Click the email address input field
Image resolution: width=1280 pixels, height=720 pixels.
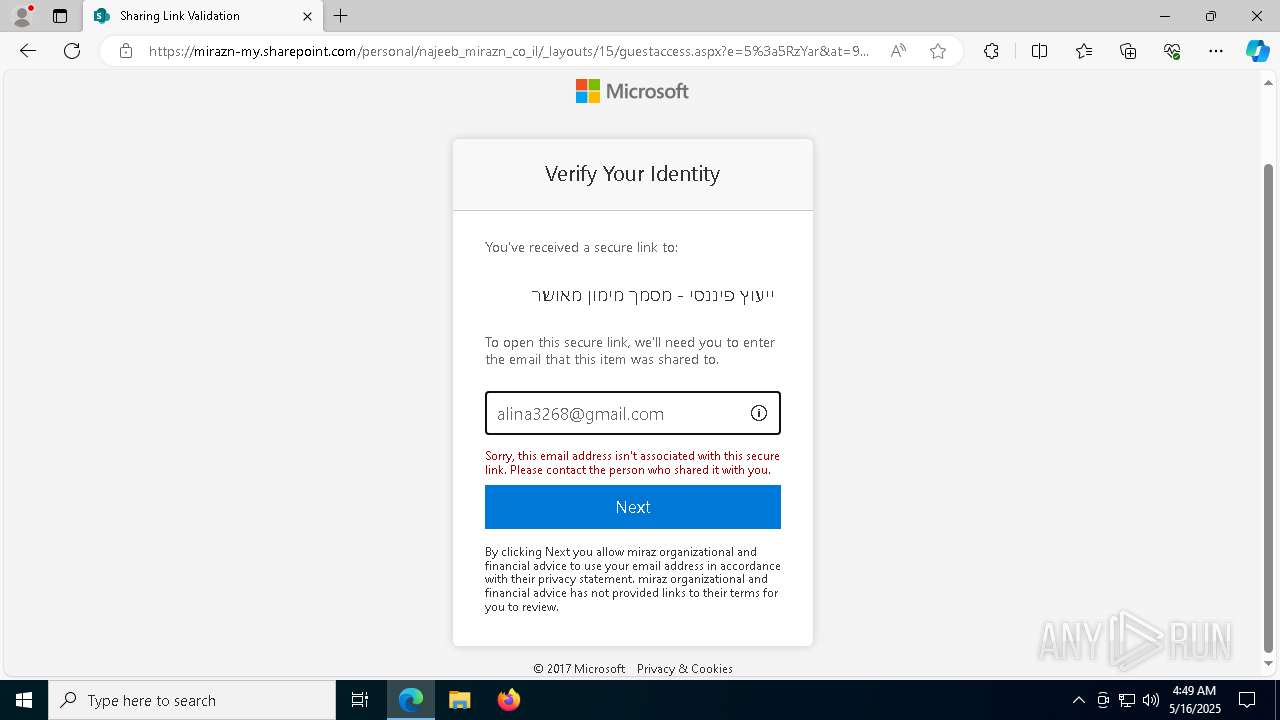pyautogui.click(x=633, y=413)
